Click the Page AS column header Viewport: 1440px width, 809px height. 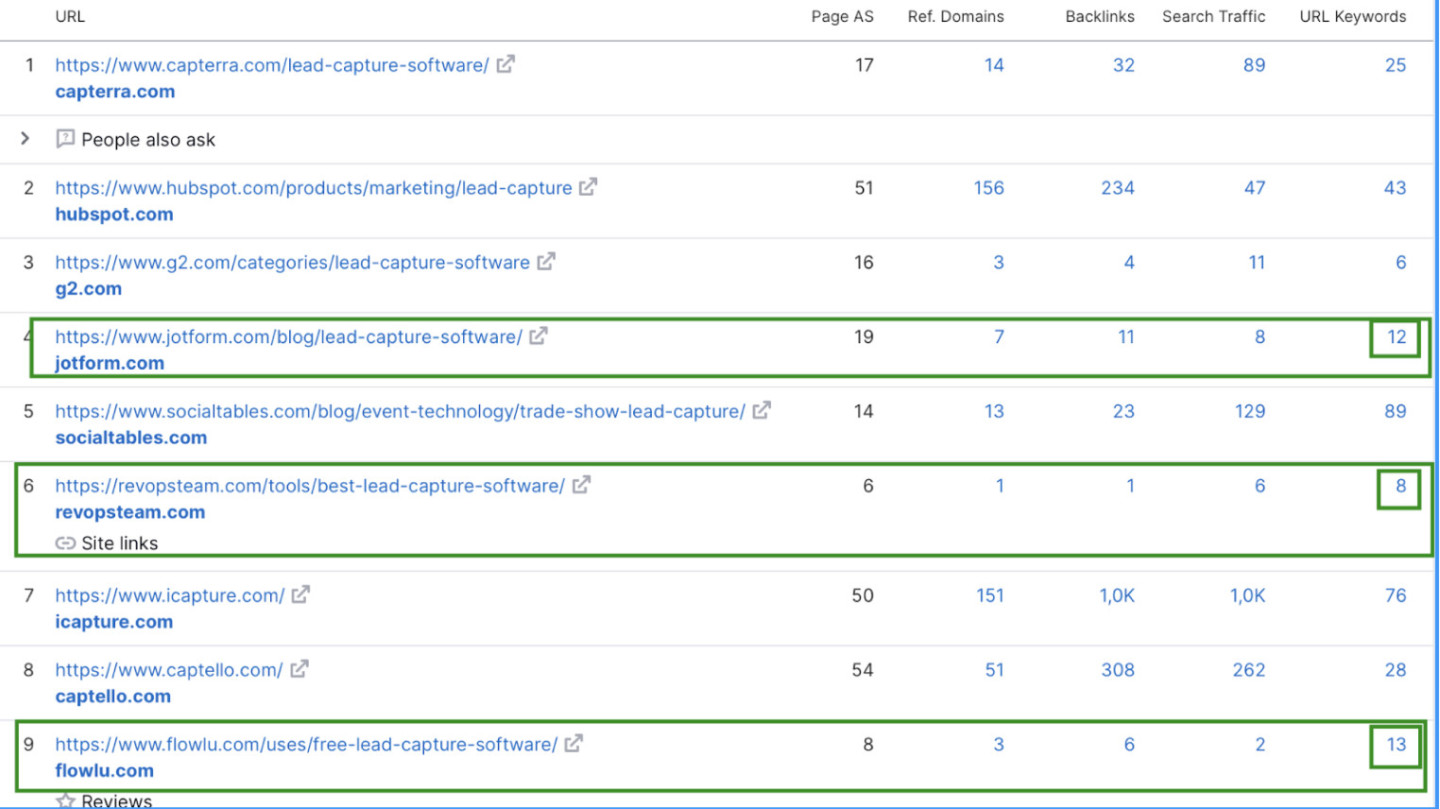pos(842,16)
